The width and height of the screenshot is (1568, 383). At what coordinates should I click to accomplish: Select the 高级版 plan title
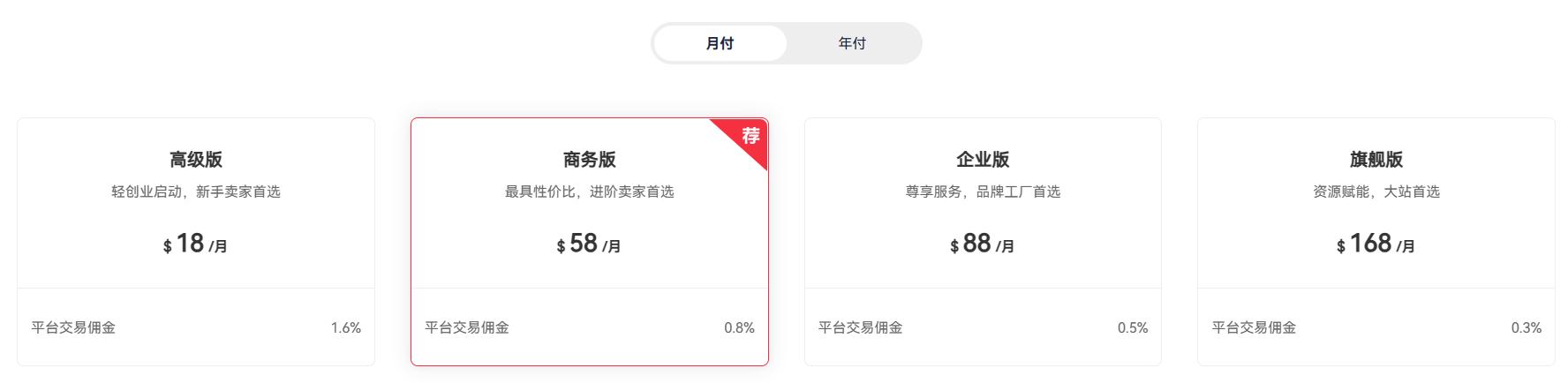tap(196, 160)
